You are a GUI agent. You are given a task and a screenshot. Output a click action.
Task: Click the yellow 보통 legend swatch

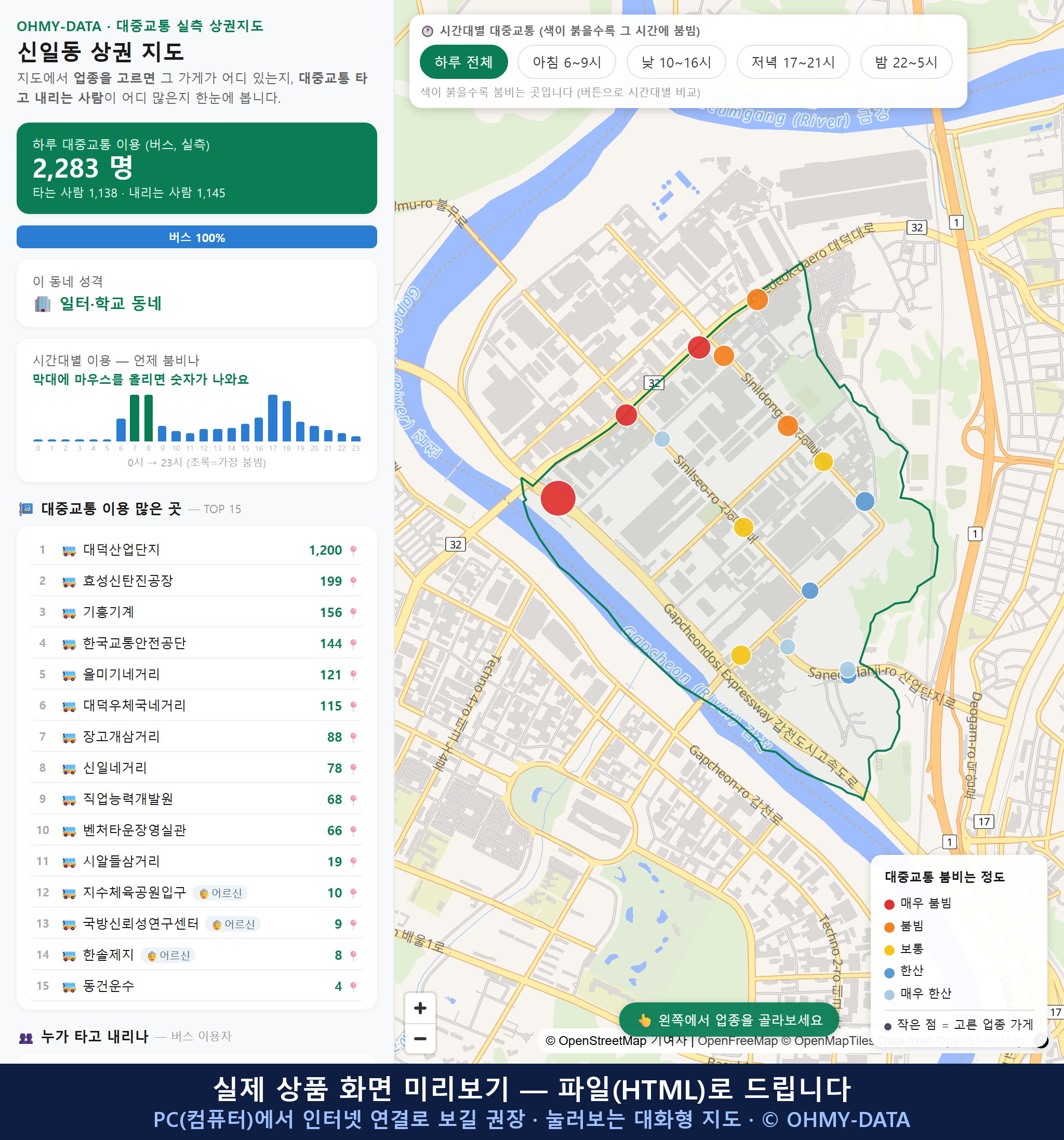pos(889,950)
